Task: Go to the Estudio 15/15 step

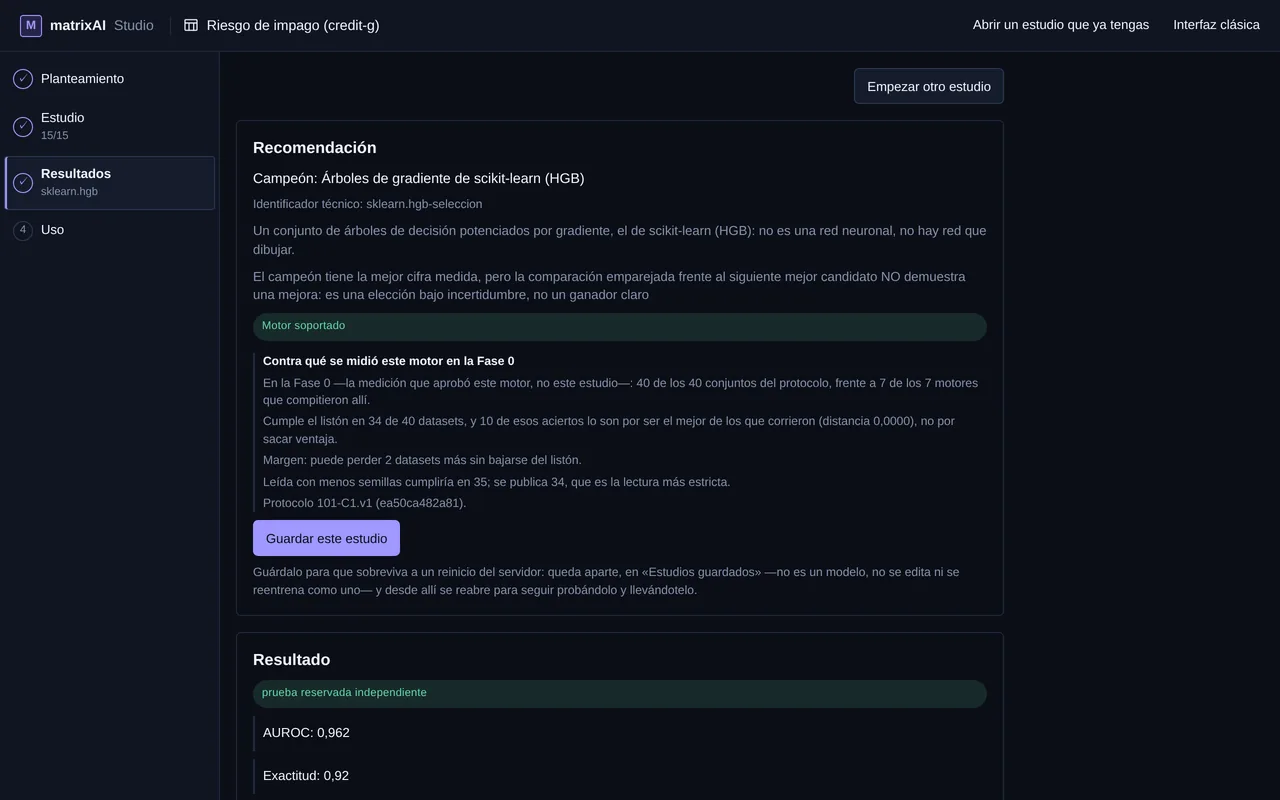Action: 110,126
